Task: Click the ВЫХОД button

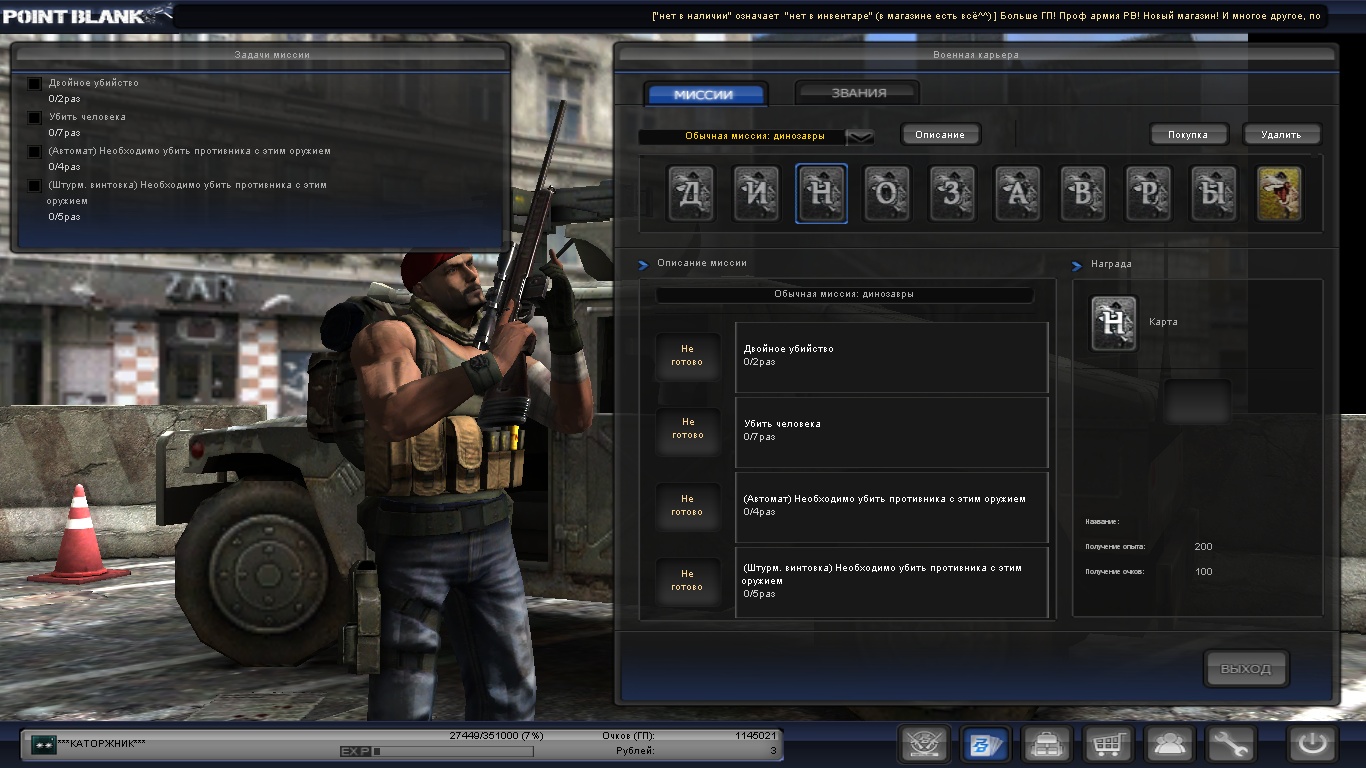Action: (x=1246, y=669)
